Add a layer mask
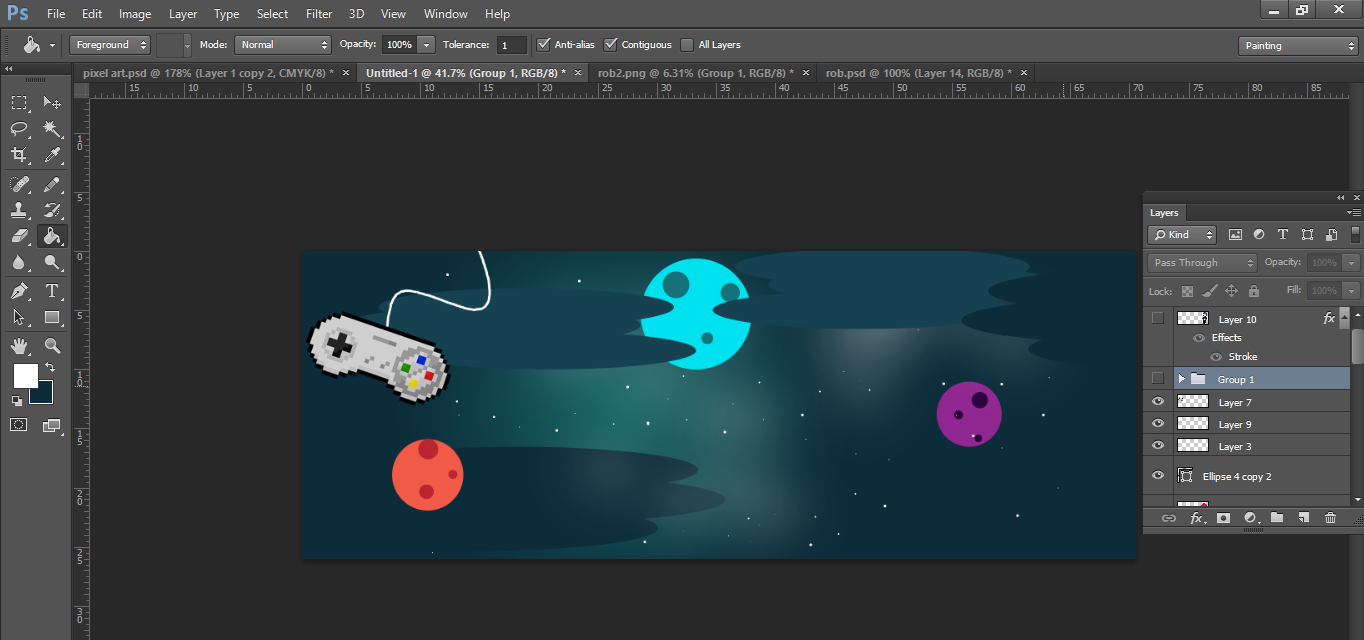This screenshot has width=1364, height=640. coord(1223,518)
